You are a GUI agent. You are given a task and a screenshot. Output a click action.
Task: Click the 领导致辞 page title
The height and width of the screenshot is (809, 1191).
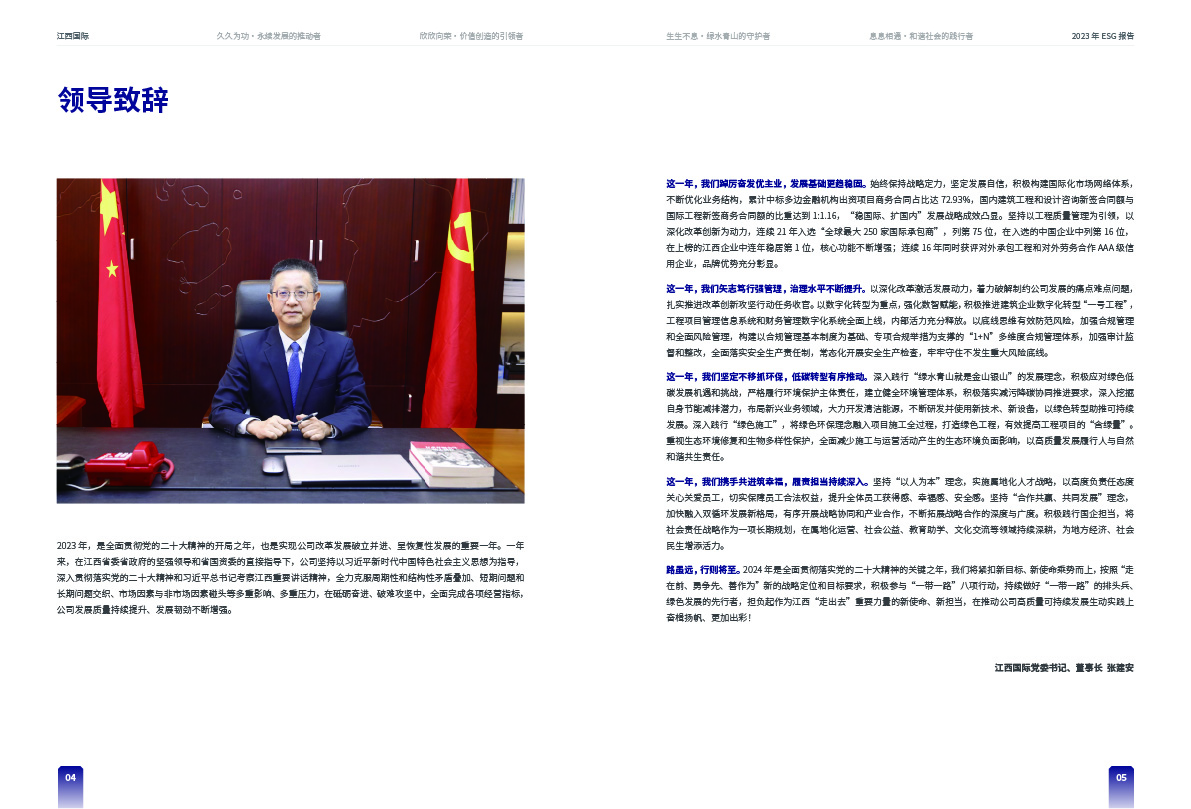(112, 101)
